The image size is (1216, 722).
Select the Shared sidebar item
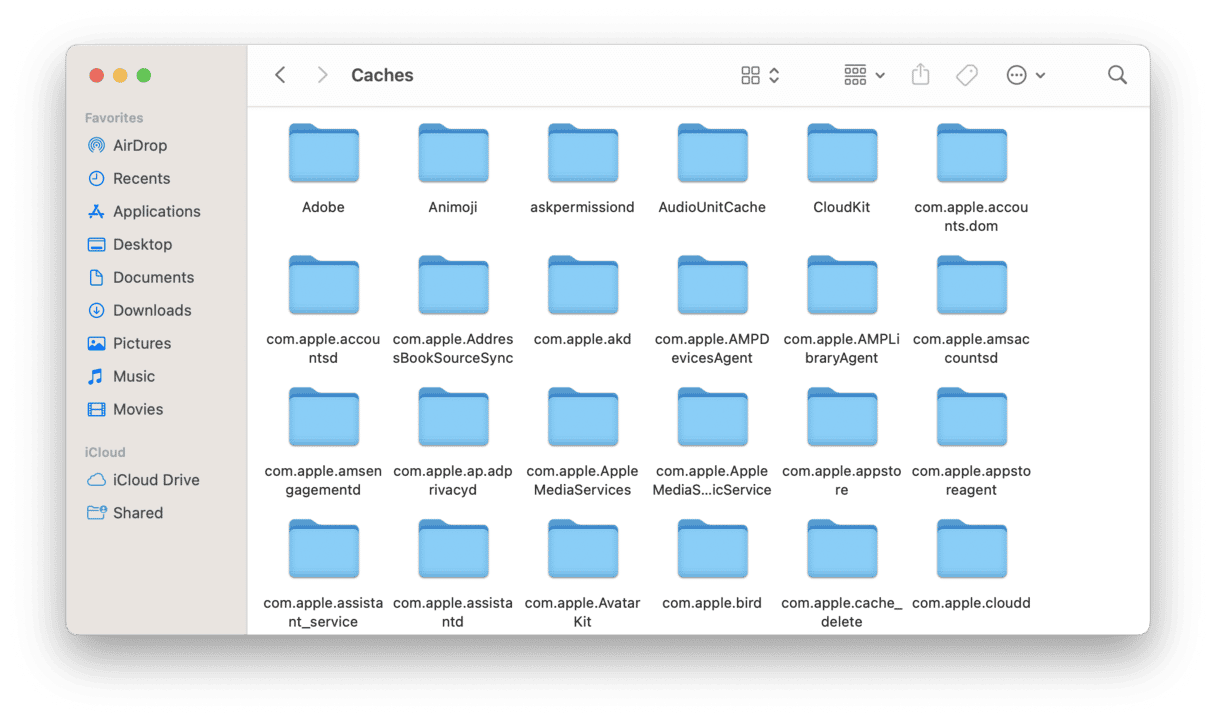coord(137,513)
